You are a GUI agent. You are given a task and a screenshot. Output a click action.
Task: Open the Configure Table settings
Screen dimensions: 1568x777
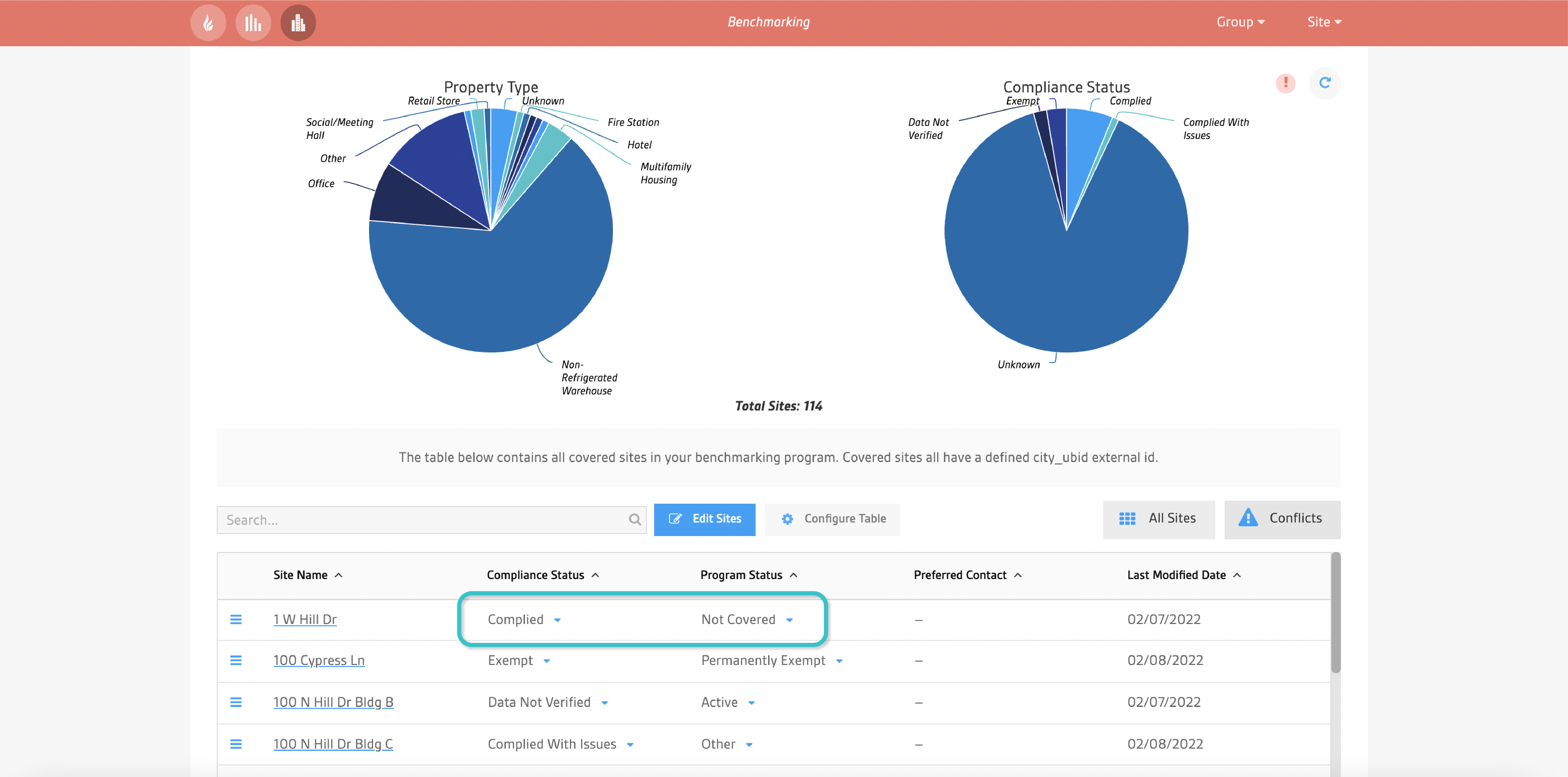(832, 520)
